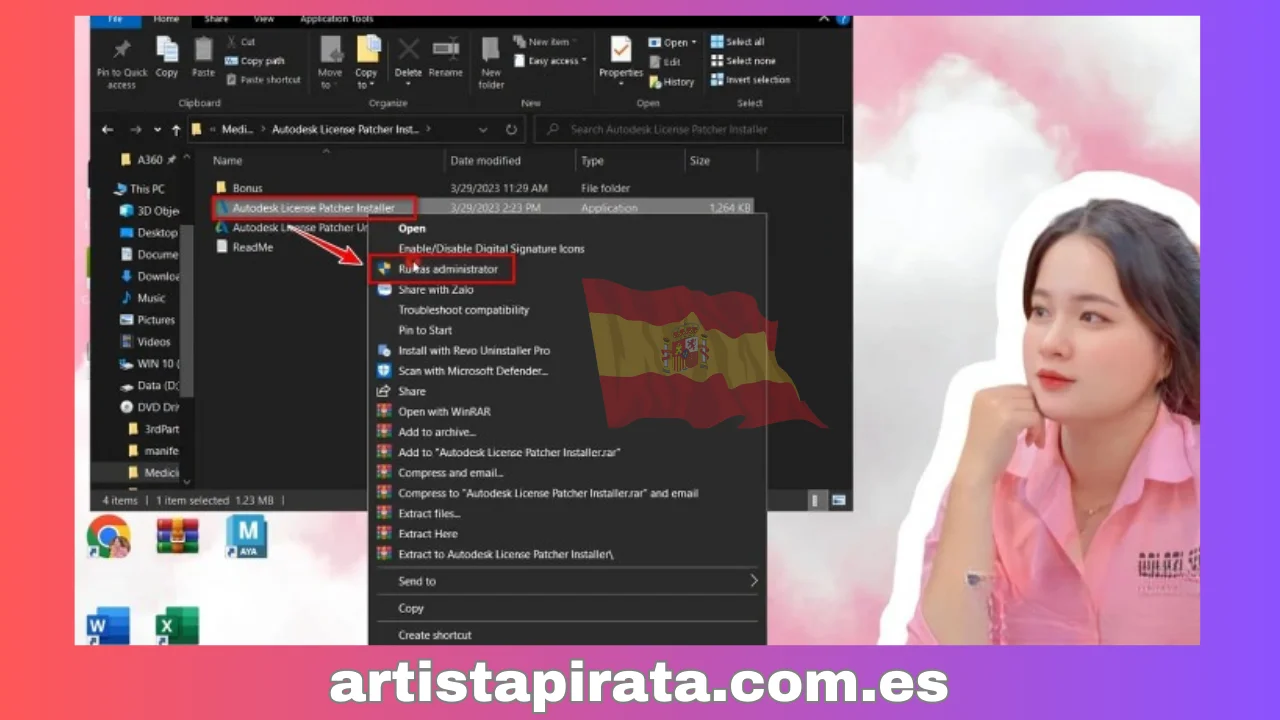Viewport: 1280px width, 720px height.
Task: Open Properties from the ribbon
Action: (x=621, y=56)
